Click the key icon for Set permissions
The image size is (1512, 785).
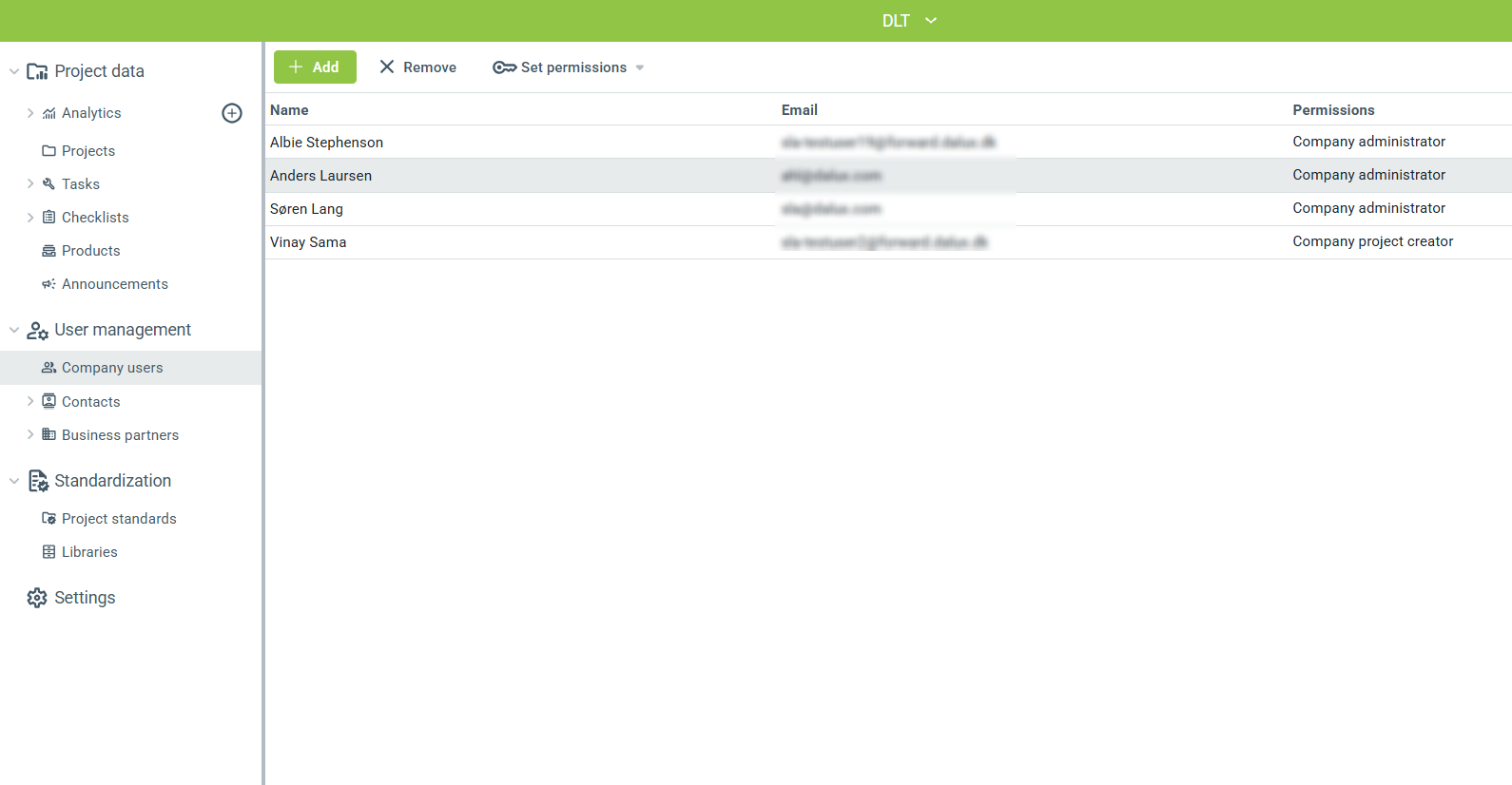click(504, 67)
